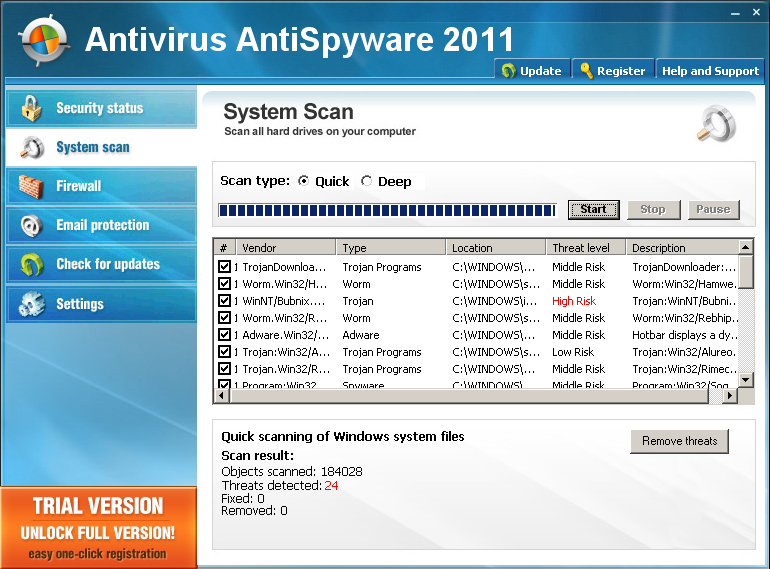Sort the list by the Vendor column
This screenshot has width=770, height=569.
click(x=286, y=248)
